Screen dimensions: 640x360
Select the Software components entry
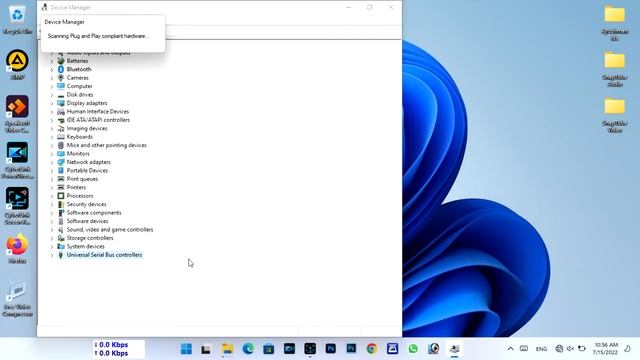pyautogui.click(x=94, y=213)
